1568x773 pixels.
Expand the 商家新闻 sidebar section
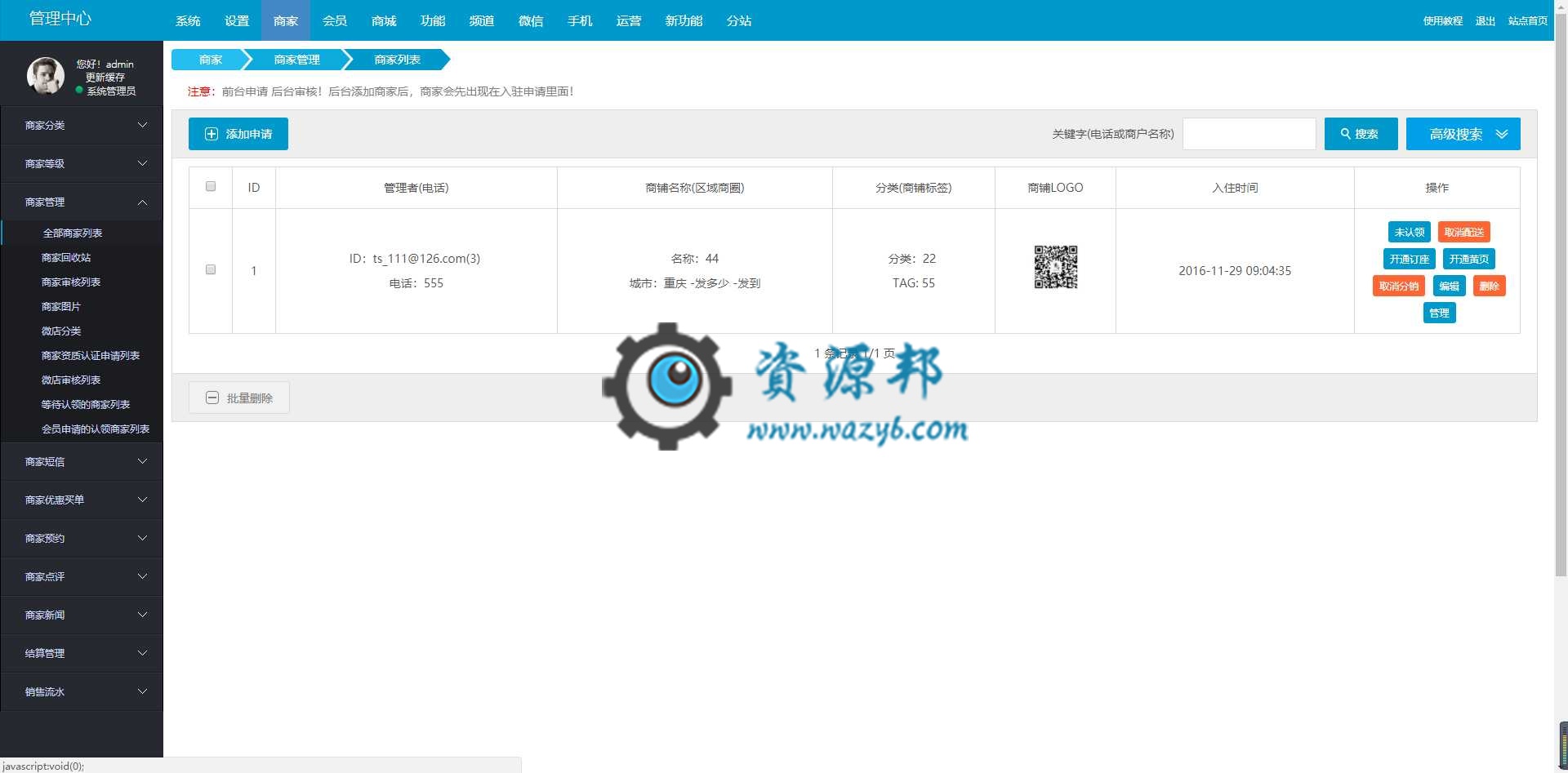[x=82, y=615]
